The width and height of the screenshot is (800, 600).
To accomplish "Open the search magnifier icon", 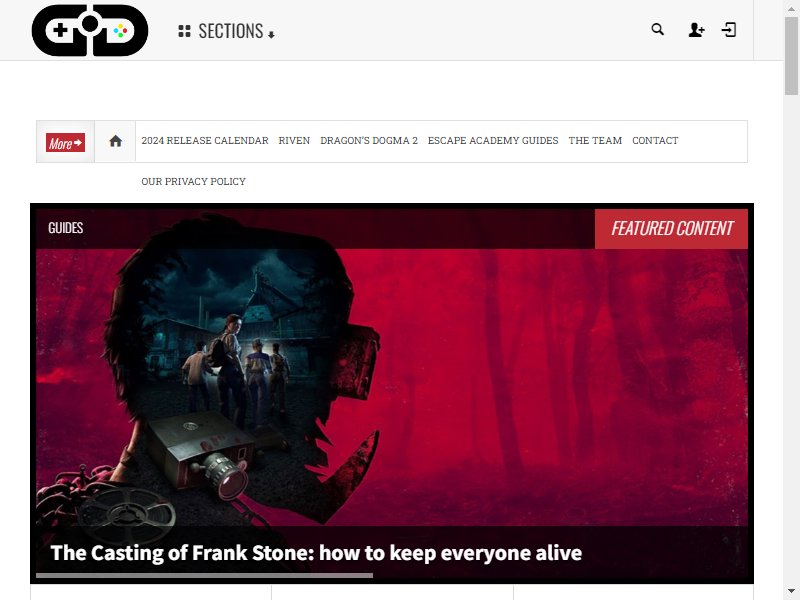I will [658, 30].
